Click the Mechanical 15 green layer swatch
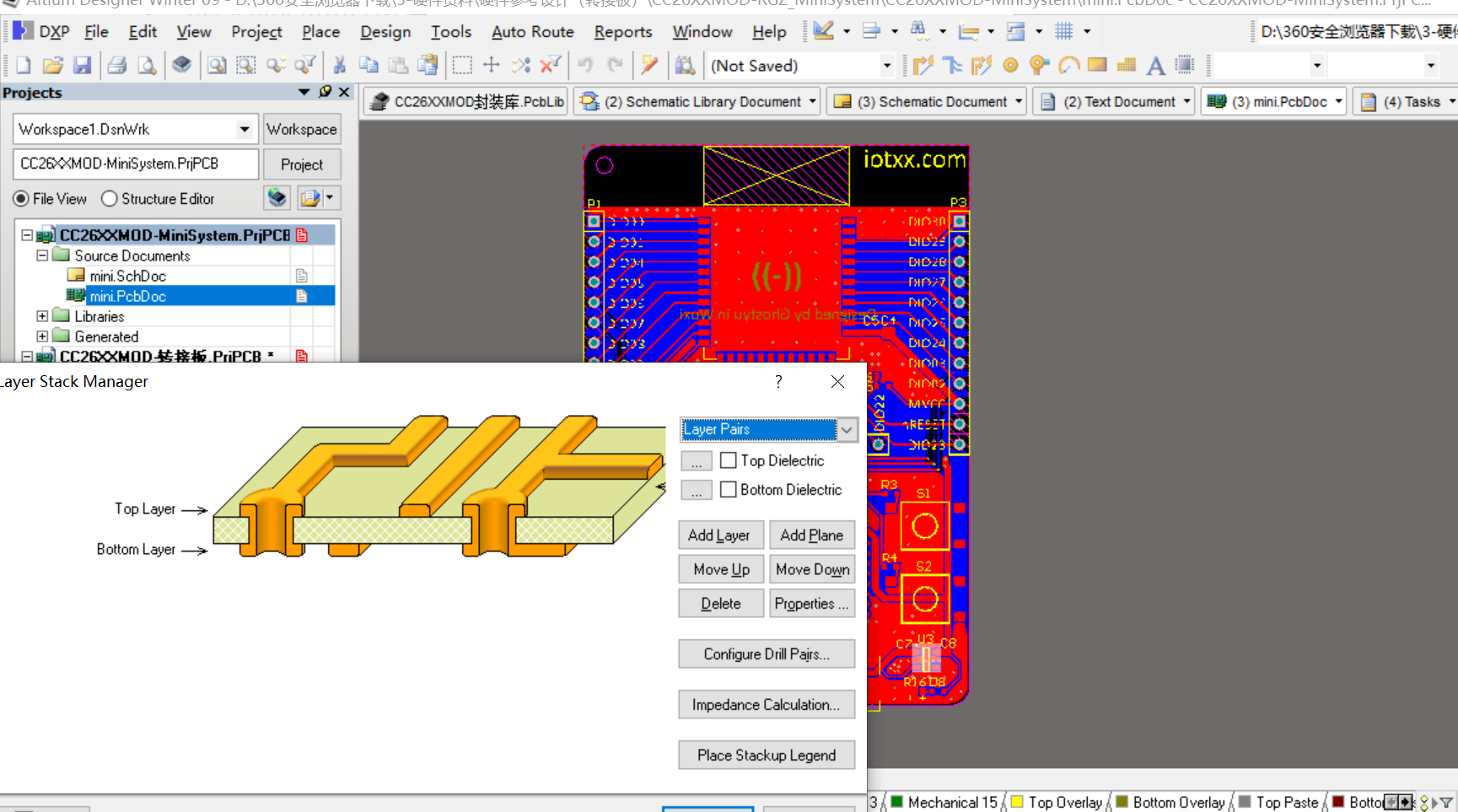1458x812 pixels. 897,802
